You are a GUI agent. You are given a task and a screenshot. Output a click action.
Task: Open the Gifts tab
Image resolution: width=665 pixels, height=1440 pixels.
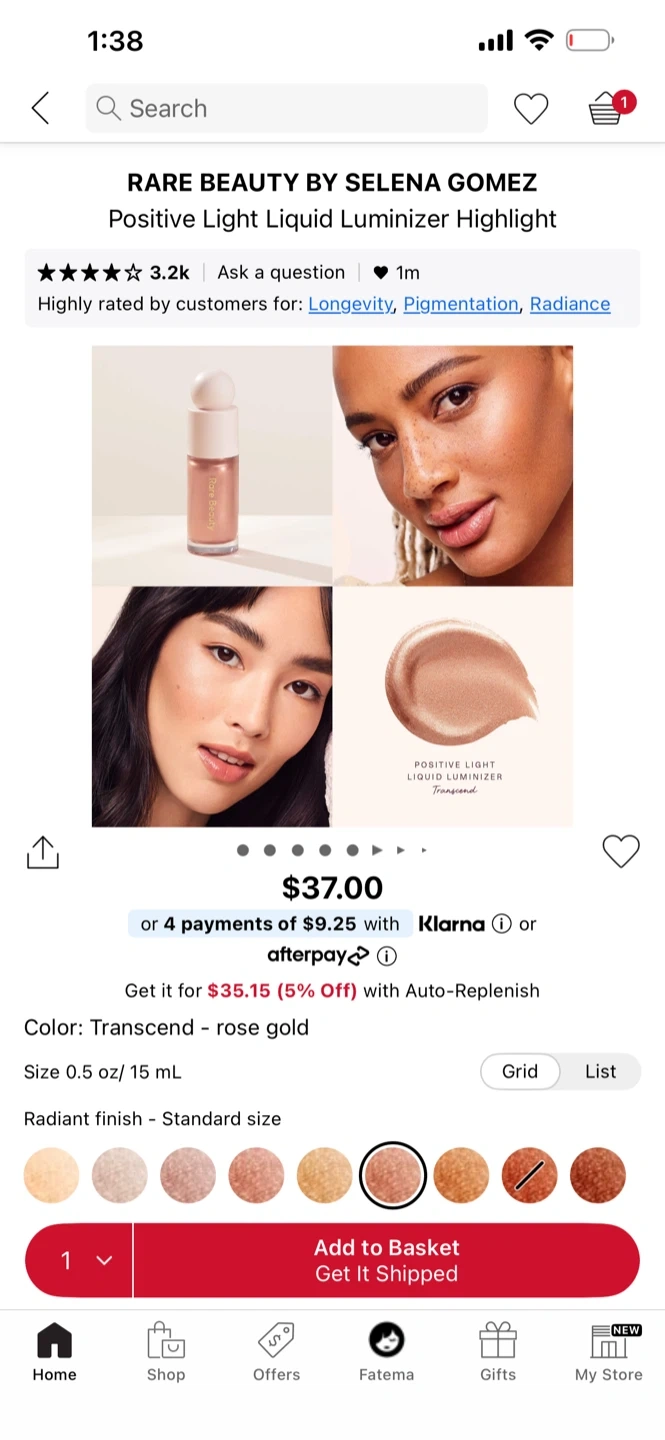pos(498,1351)
